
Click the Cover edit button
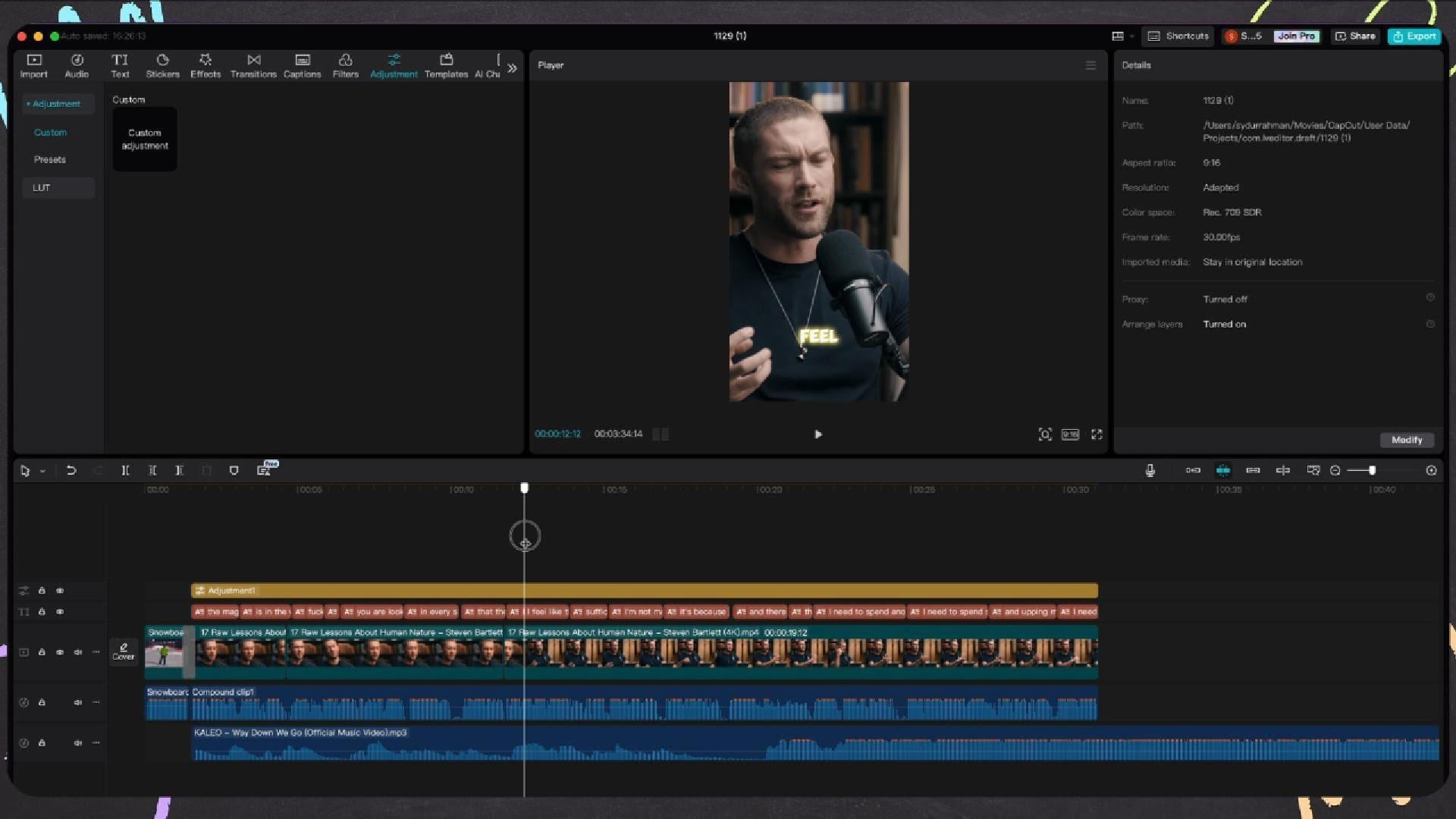[x=124, y=651]
